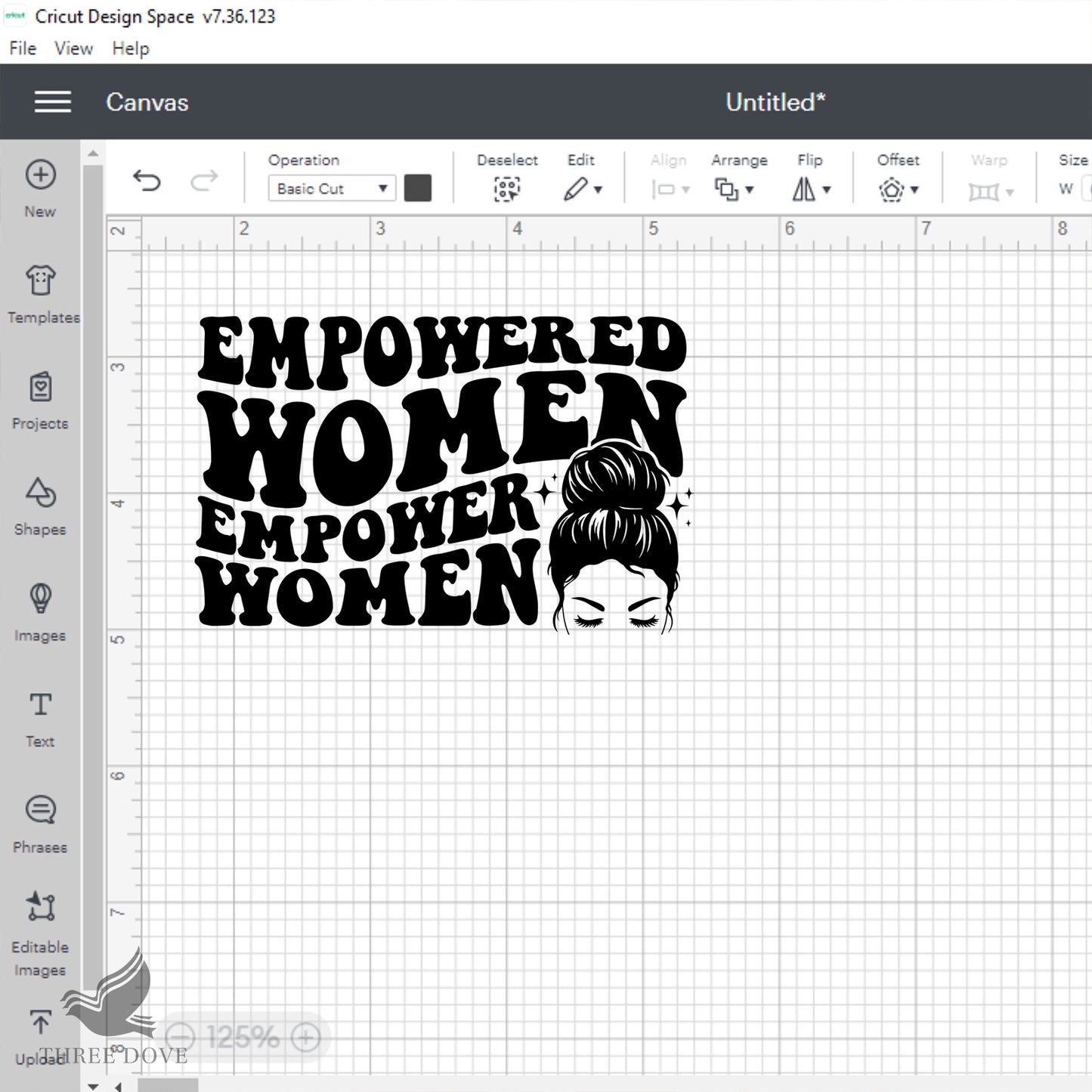Viewport: 1092px width, 1092px height.
Task: Open the Operation Basic Cut dropdown
Action: point(332,188)
